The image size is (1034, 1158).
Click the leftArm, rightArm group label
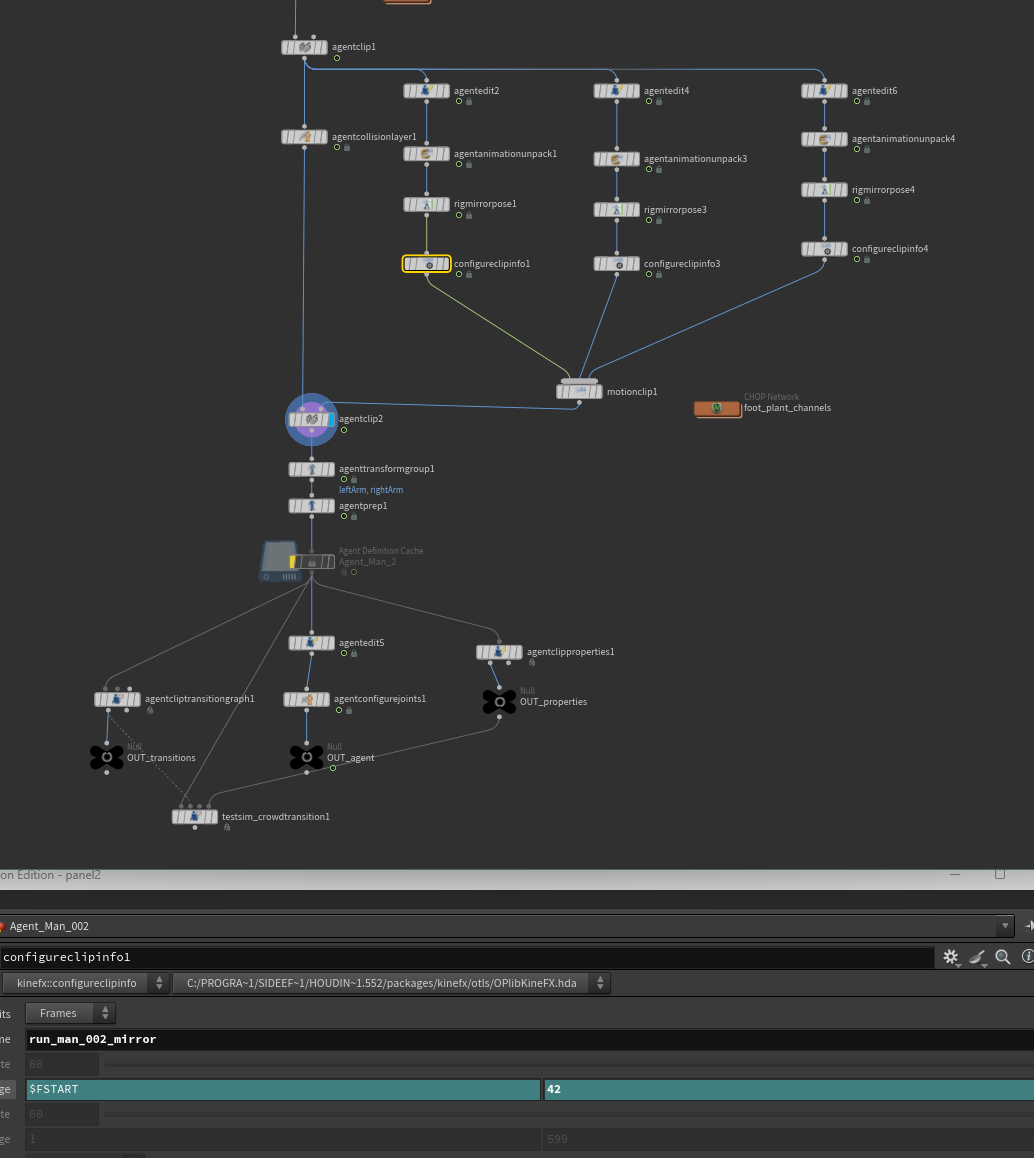click(x=371, y=490)
